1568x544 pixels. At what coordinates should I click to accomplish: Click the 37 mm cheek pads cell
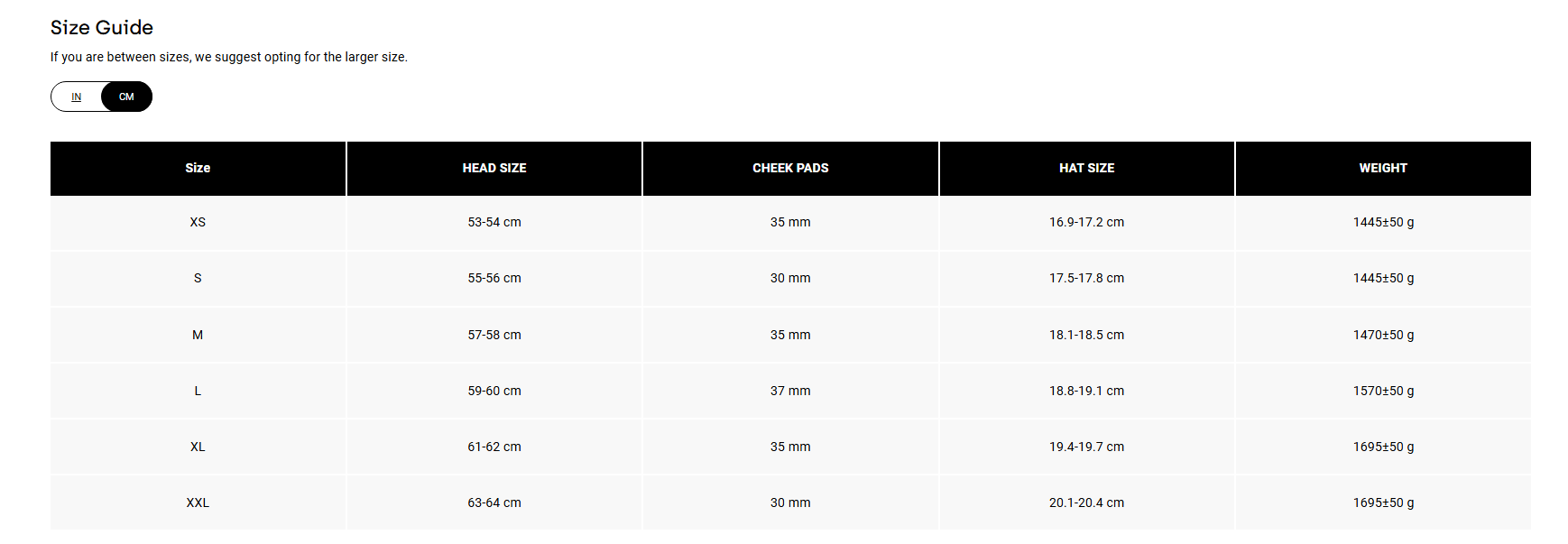tap(790, 391)
